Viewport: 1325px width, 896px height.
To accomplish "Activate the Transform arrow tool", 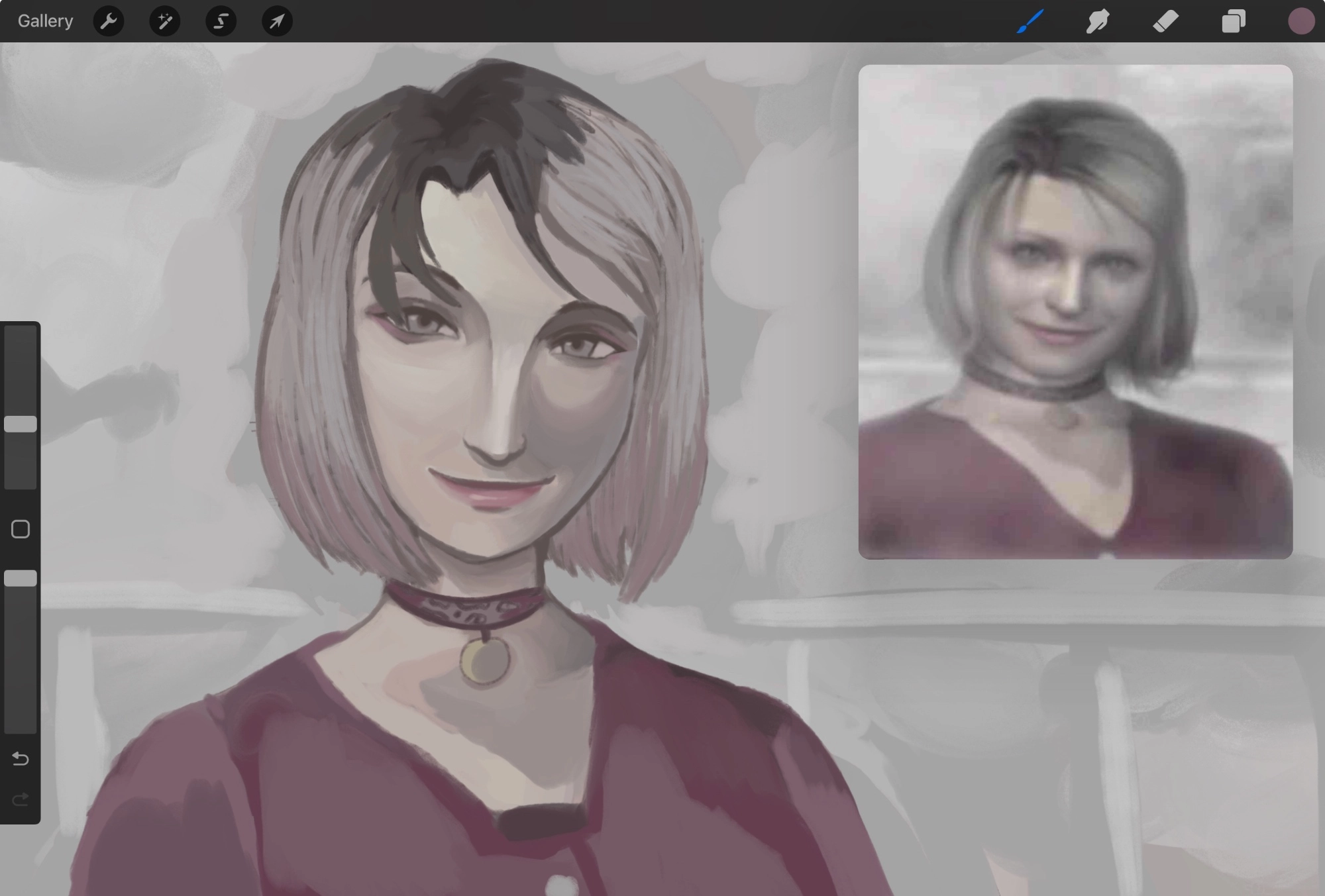I will 277,21.
